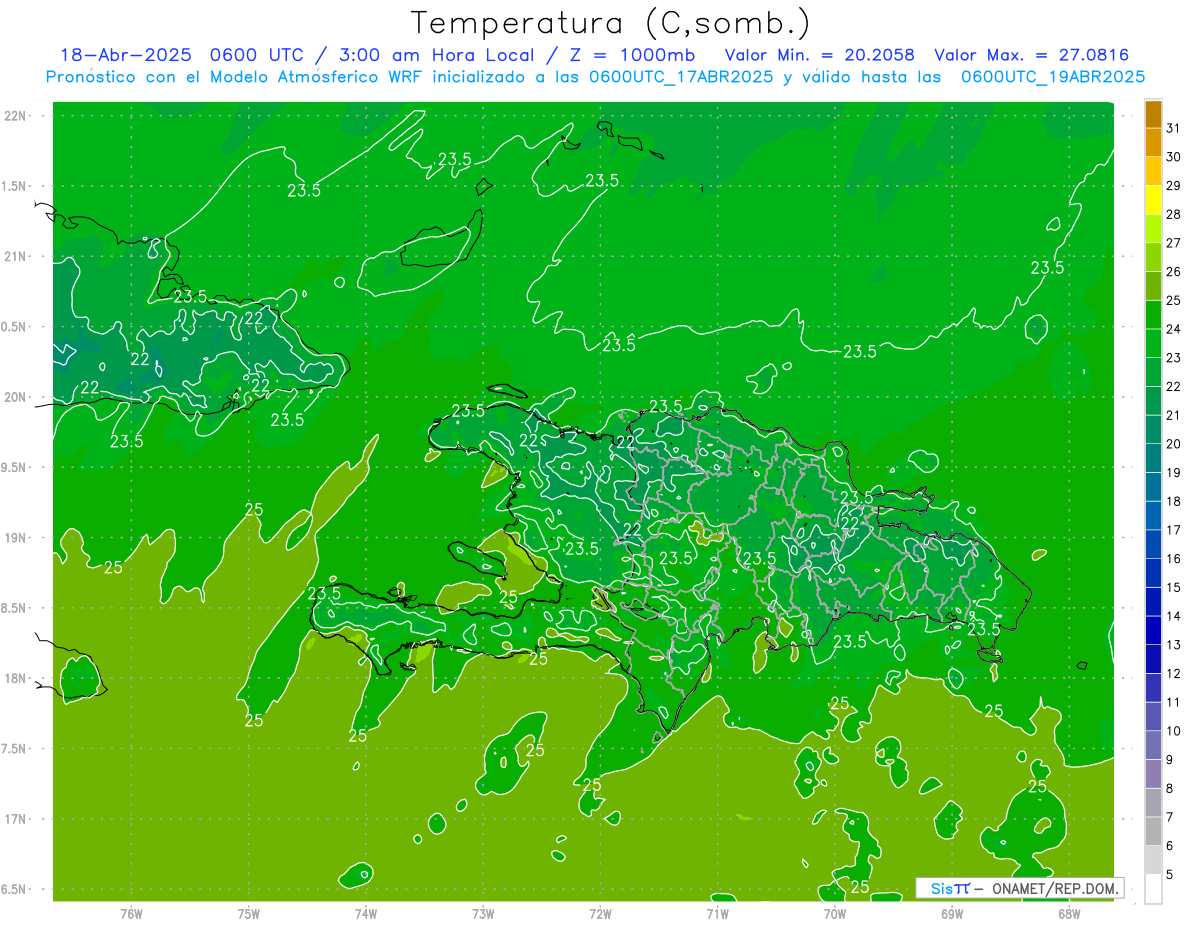Pick the orange swatch between 29 and 30
The width and height of the screenshot is (1200, 927).
tap(1153, 171)
